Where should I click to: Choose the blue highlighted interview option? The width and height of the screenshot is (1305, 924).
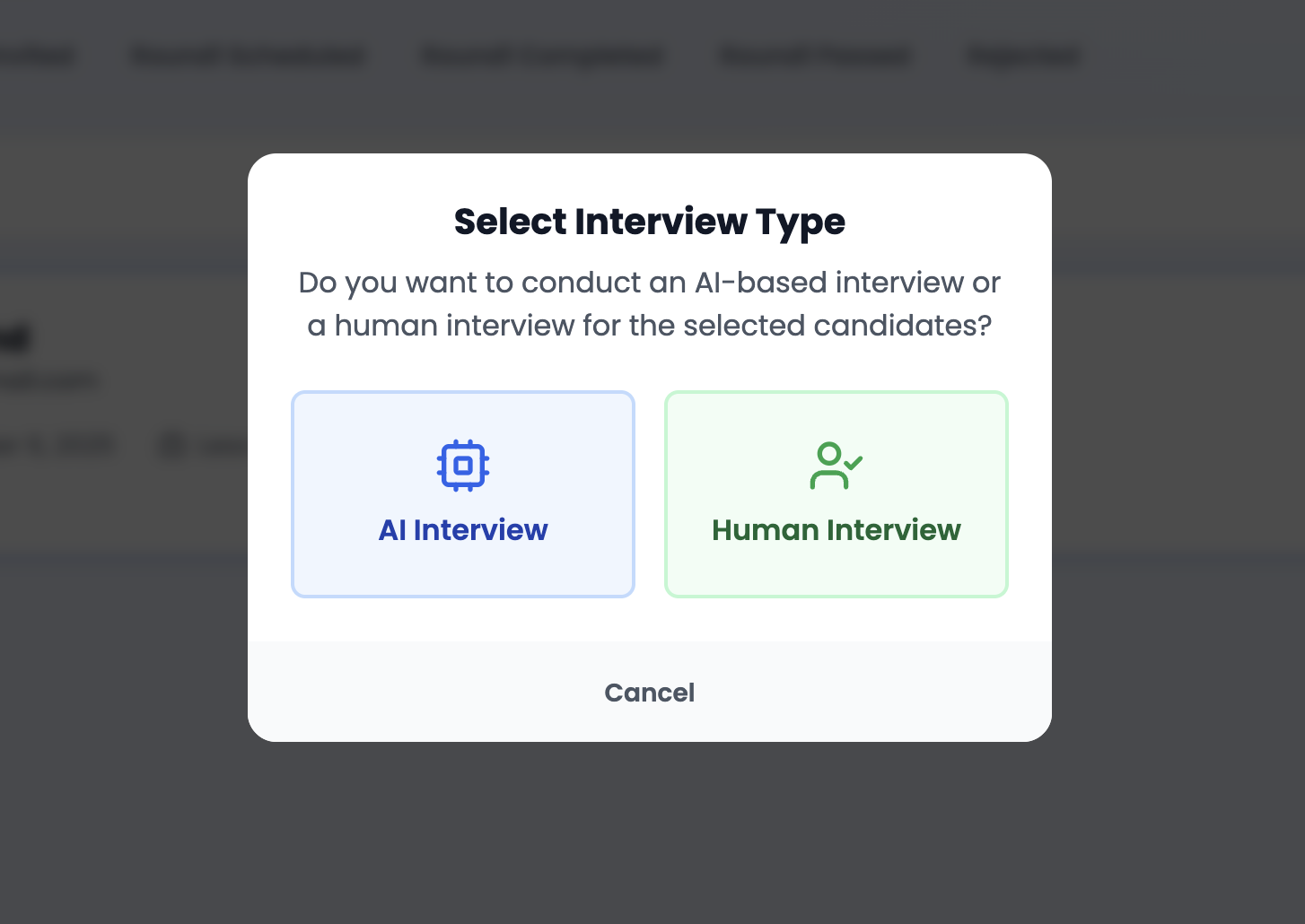click(x=462, y=493)
